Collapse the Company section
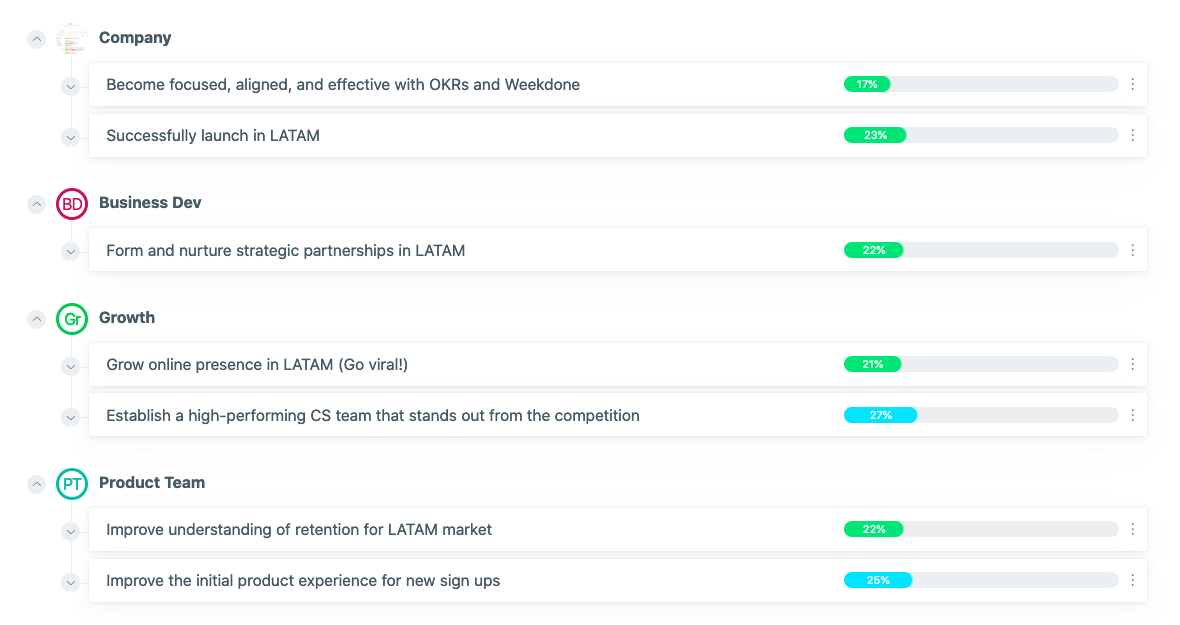The height and width of the screenshot is (625, 1180). 36,38
